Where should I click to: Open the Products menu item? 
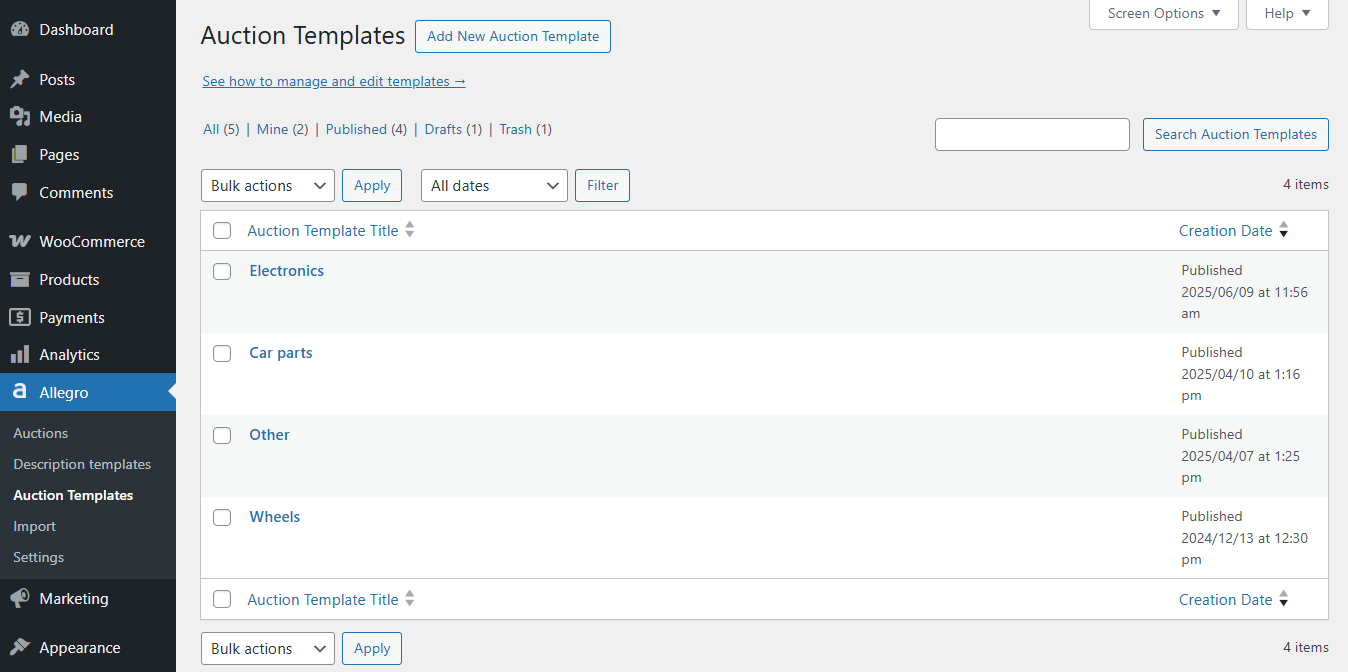(88, 280)
